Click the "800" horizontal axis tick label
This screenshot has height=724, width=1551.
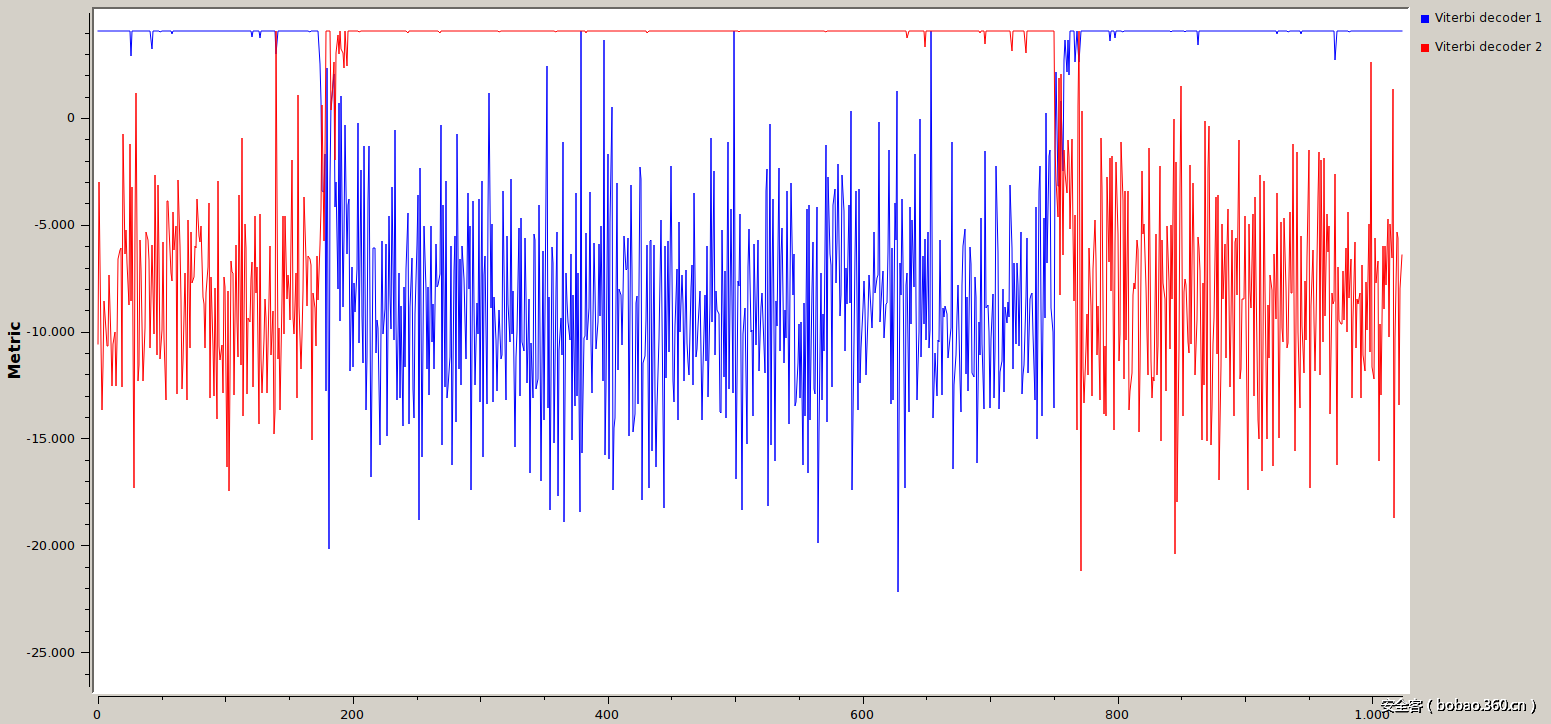(x=1117, y=715)
